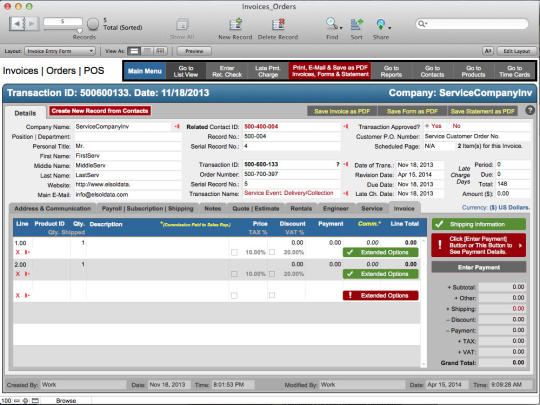Go to the previous record arrow
The width and height of the screenshot is (540, 405).
coord(17,23)
